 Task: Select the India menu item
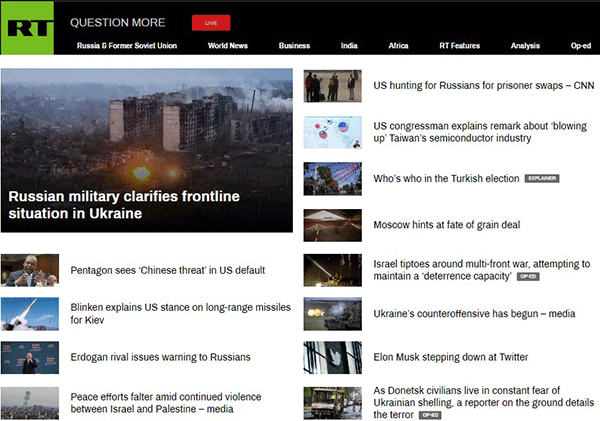coord(349,46)
